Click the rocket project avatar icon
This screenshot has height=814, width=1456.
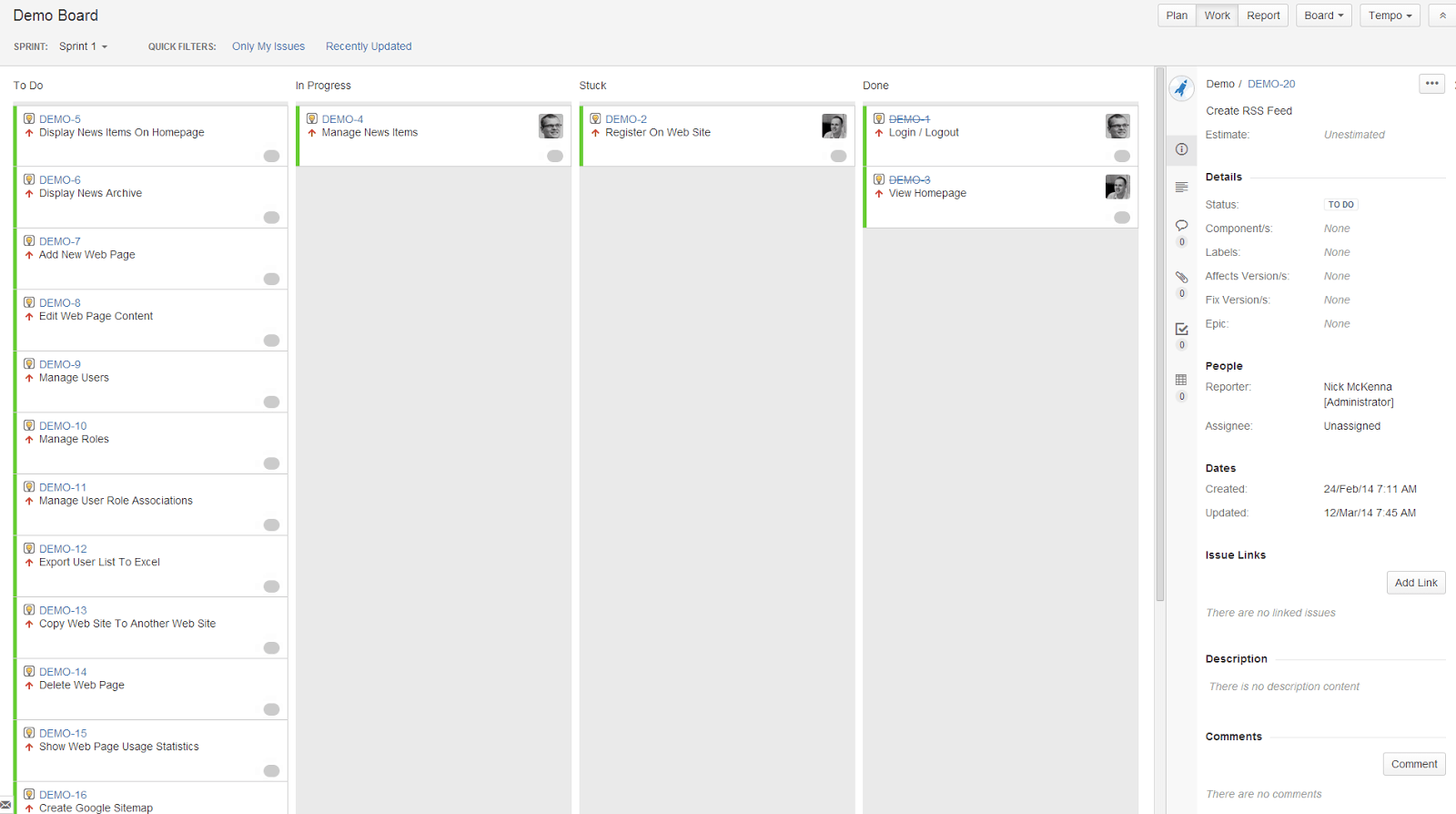(1181, 88)
